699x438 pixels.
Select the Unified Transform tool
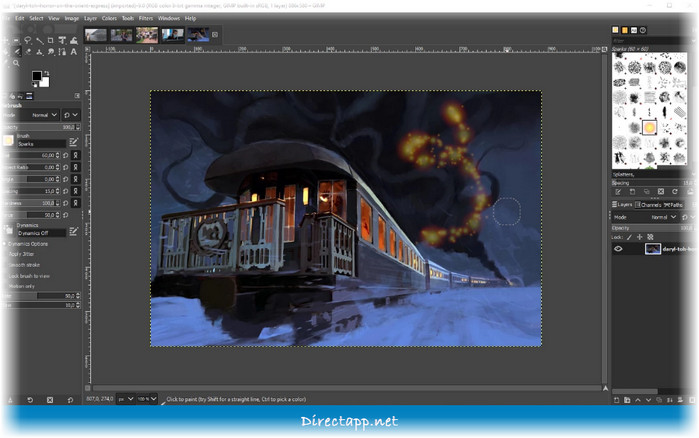[62, 41]
